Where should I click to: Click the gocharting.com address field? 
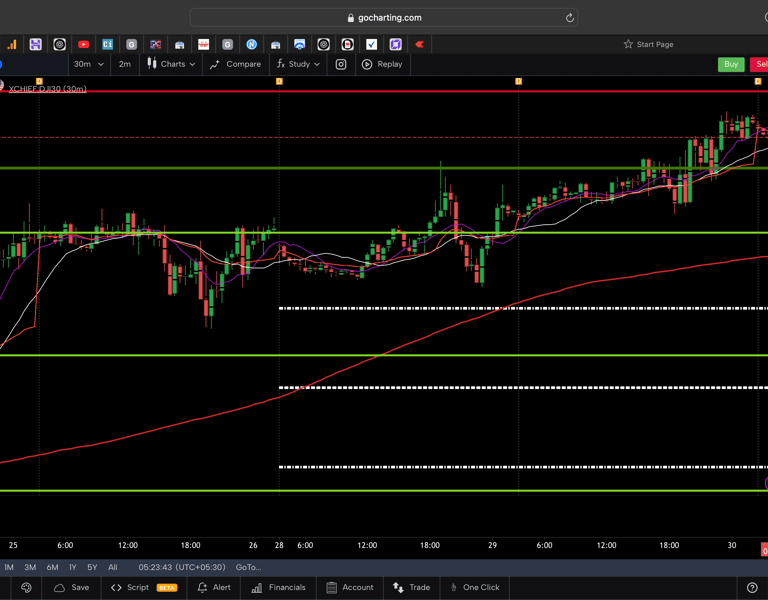pyautogui.click(x=384, y=18)
